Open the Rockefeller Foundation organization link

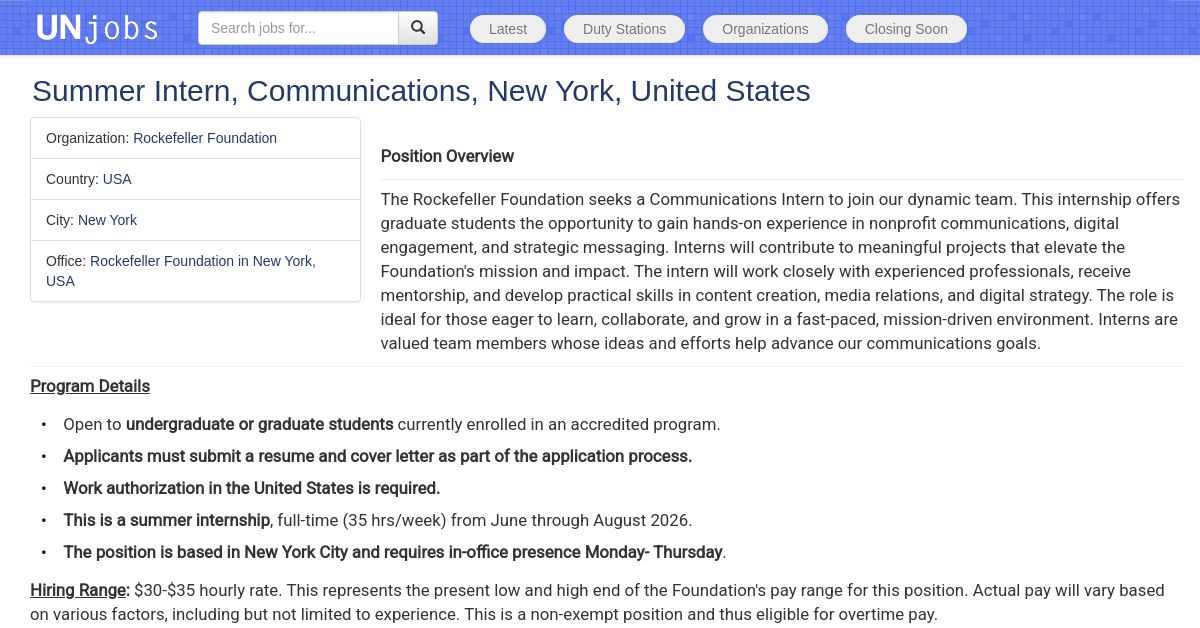[x=205, y=138]
